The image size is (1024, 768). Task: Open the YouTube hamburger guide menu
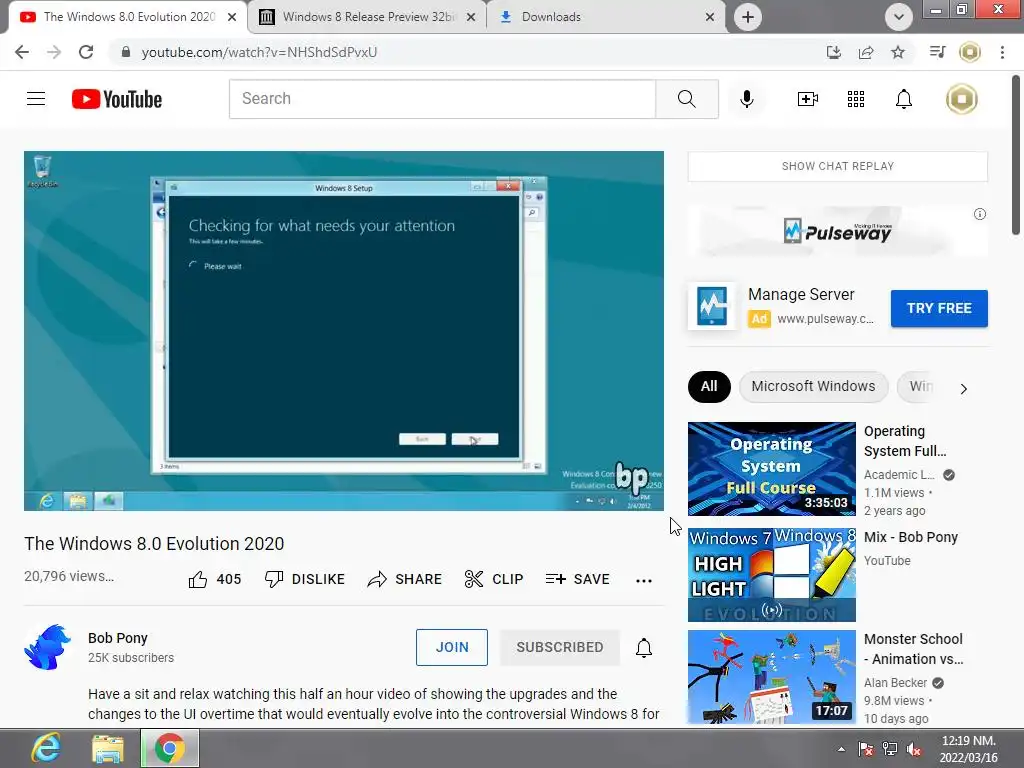(x=36, y=99)
